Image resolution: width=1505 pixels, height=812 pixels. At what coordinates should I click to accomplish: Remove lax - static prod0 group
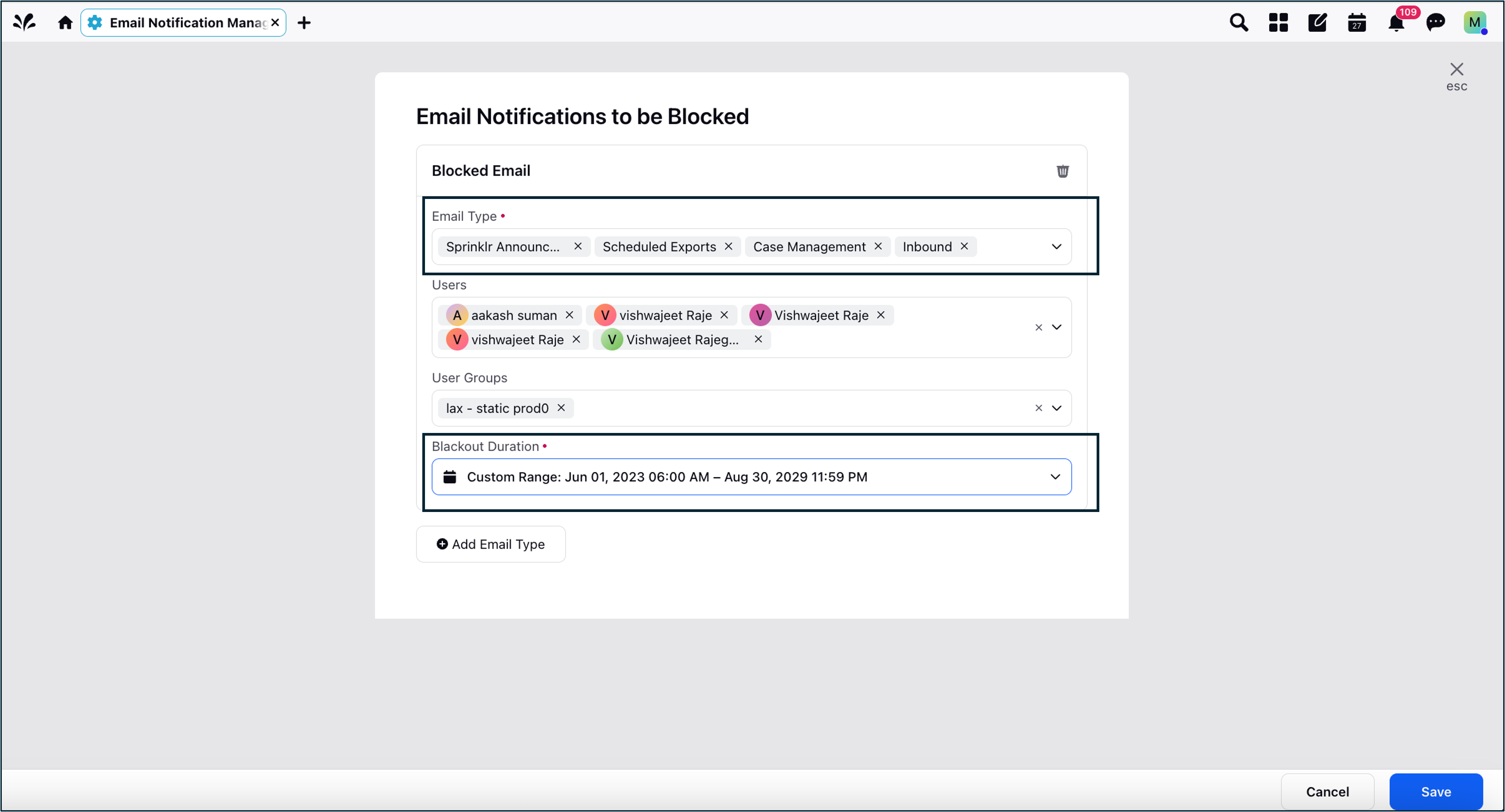click(x=561, y=408)
